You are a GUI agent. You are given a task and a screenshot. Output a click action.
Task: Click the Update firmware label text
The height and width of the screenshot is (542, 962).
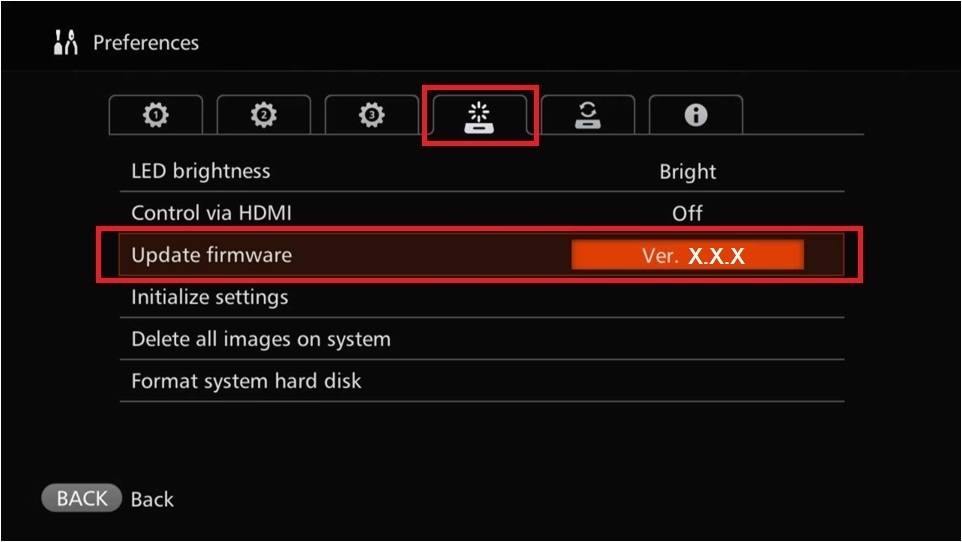(212, 255)
